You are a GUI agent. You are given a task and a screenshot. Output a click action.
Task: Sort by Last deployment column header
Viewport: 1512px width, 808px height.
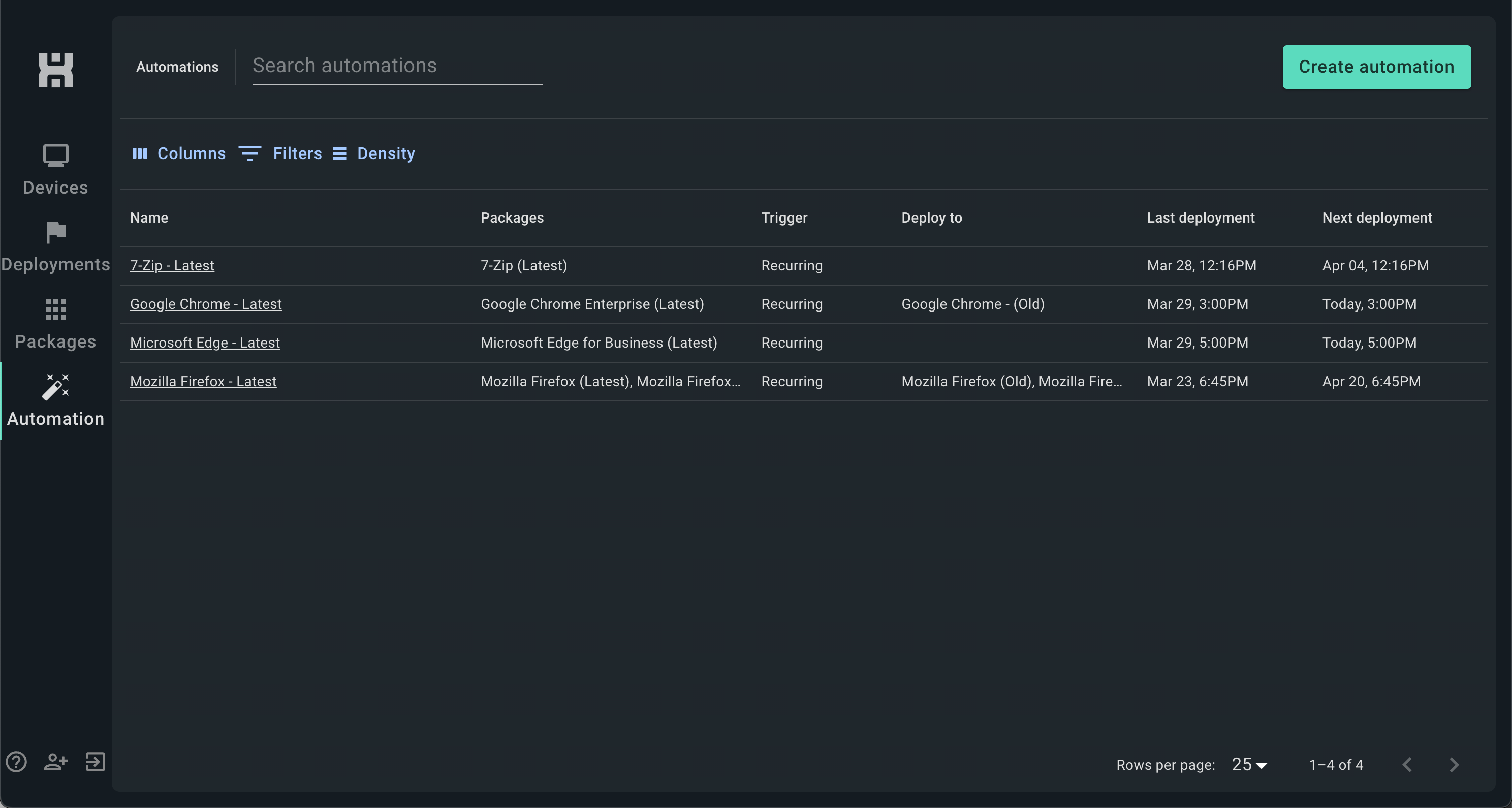pyautogui.click(x=1201, y=218)
